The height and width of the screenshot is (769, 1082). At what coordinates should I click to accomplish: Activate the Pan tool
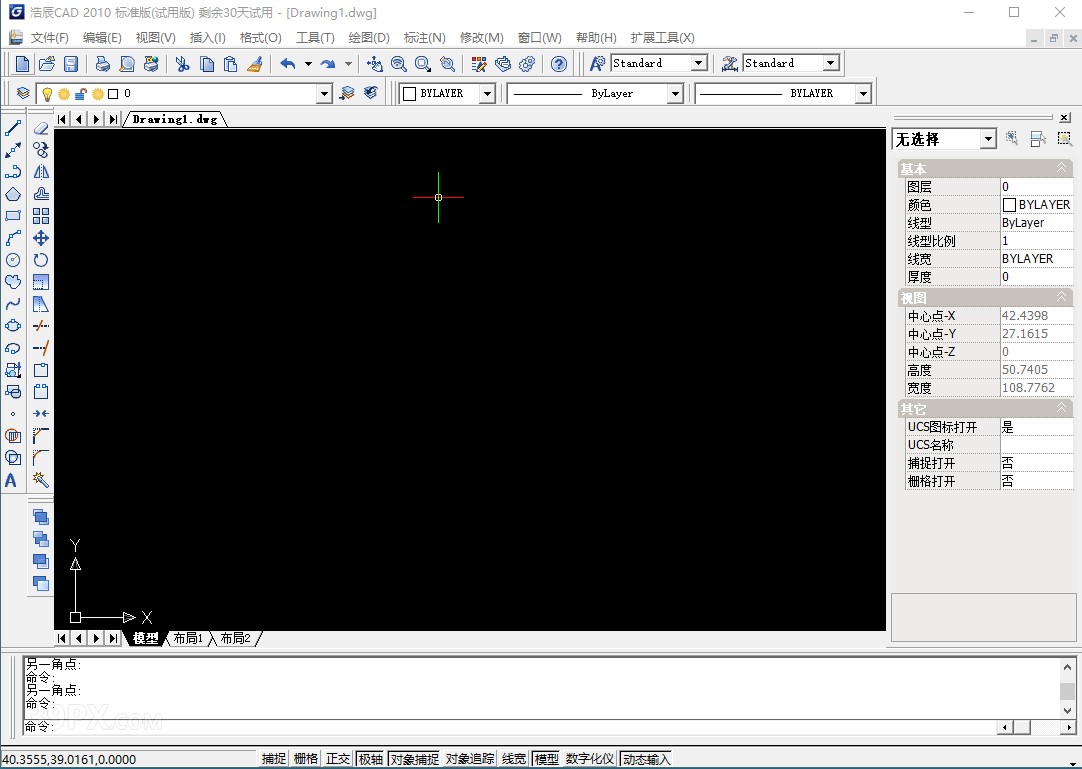(375, 63)
